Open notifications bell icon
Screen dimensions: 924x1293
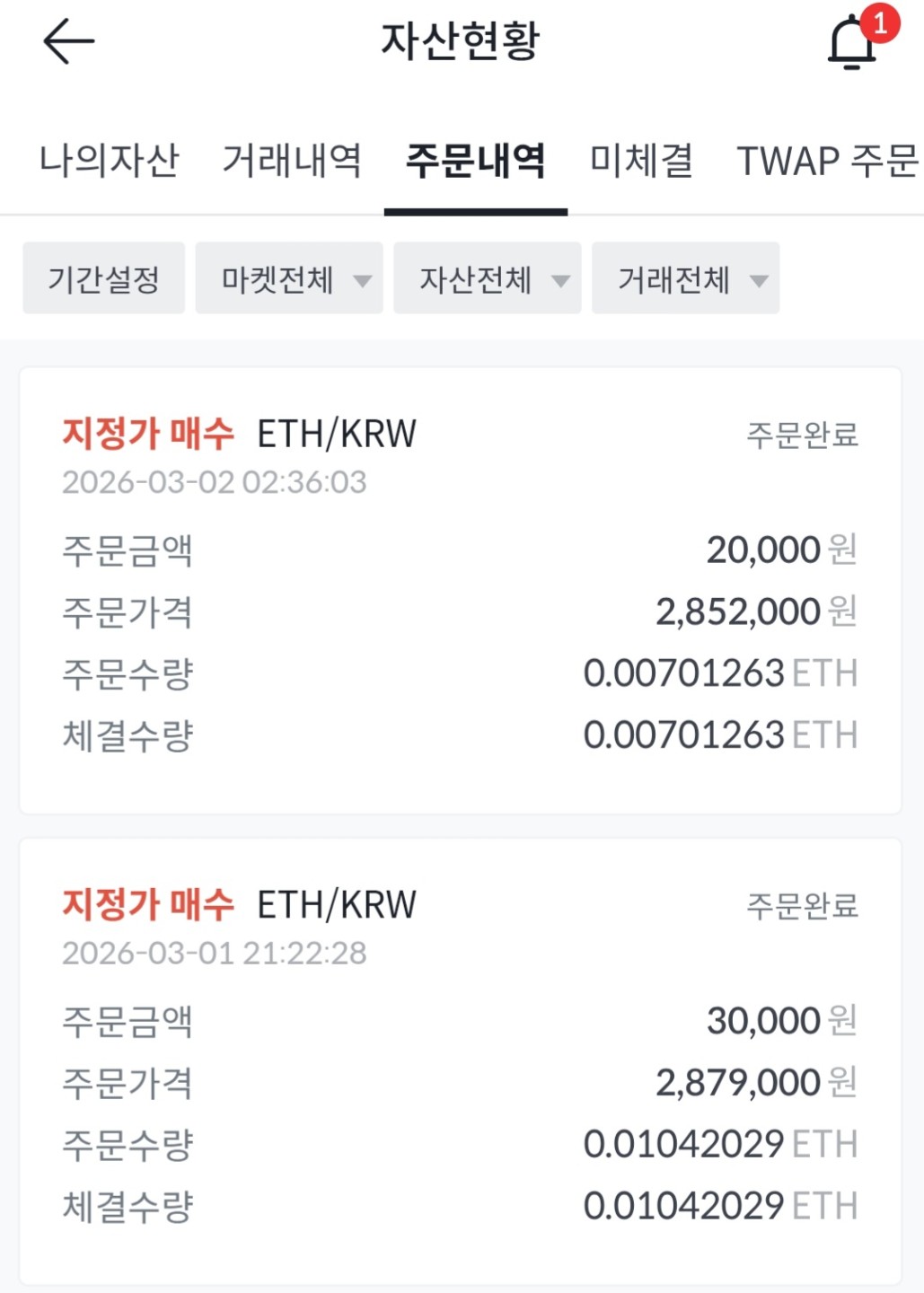849,45
